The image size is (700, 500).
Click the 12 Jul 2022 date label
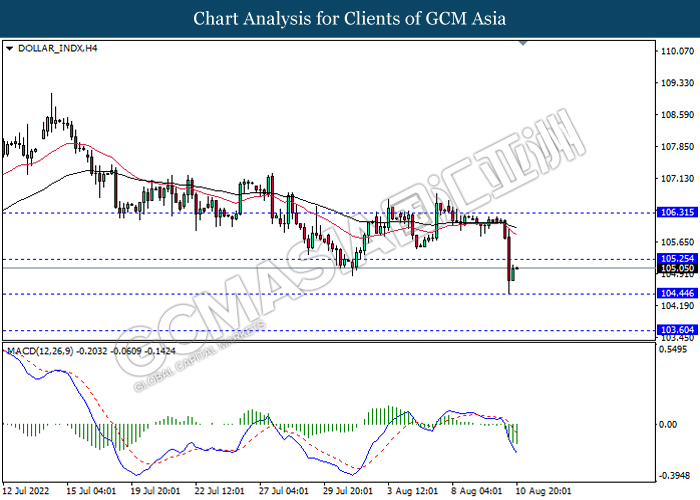coord(25,491)
